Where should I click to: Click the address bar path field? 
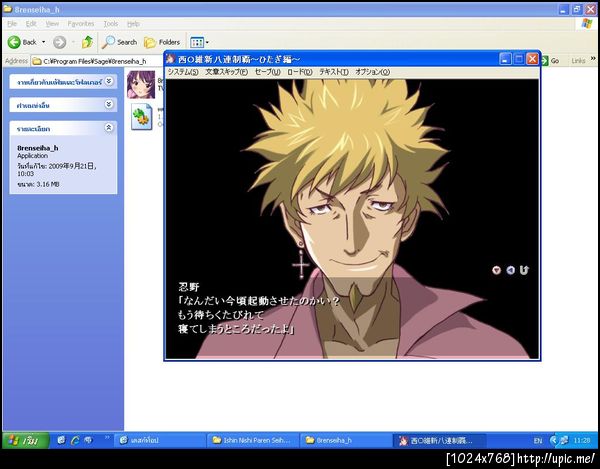[98, 61]
